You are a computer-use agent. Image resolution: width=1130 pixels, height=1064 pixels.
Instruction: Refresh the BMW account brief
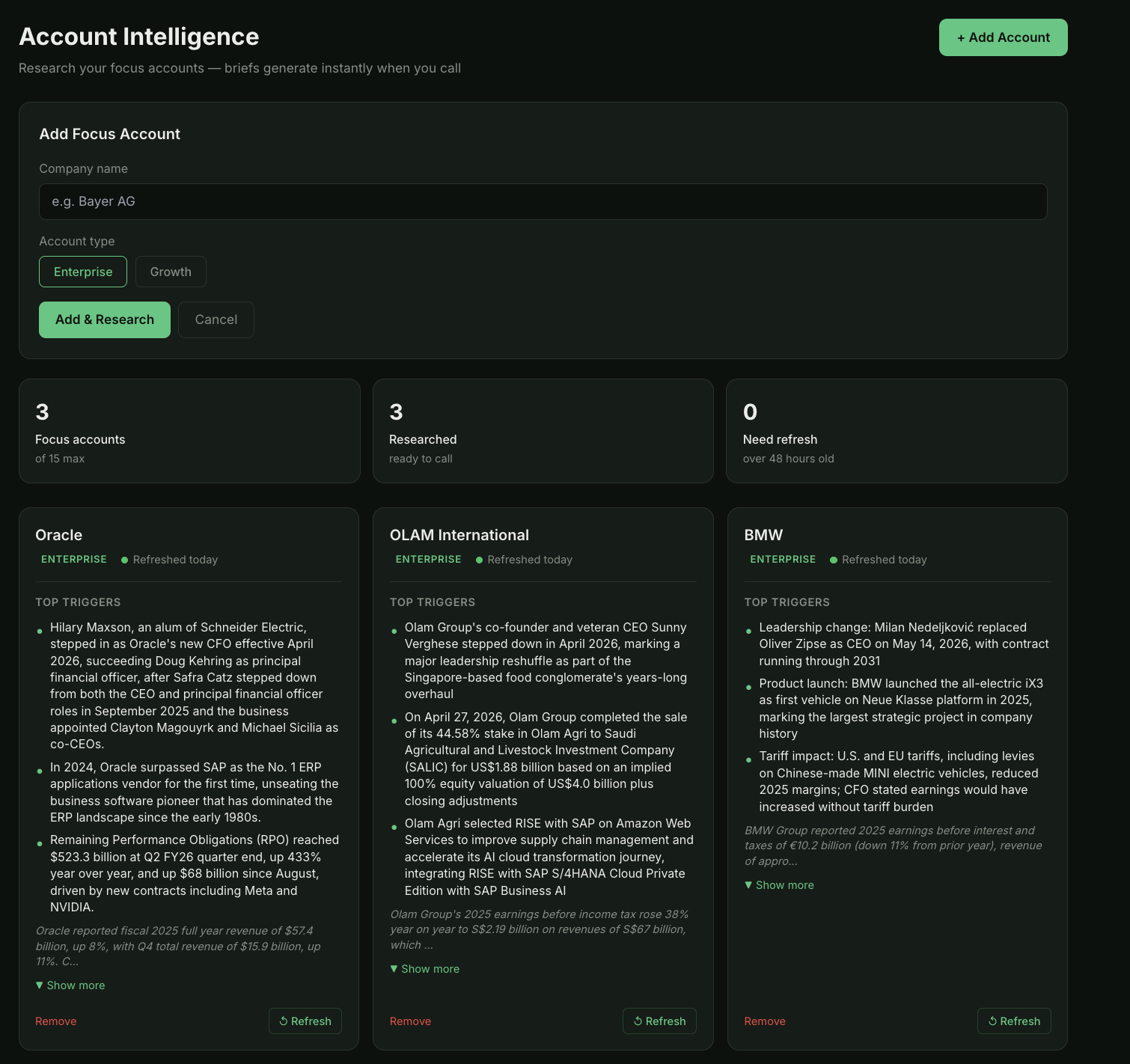pyautogui.click(x=1014, y=1021)
